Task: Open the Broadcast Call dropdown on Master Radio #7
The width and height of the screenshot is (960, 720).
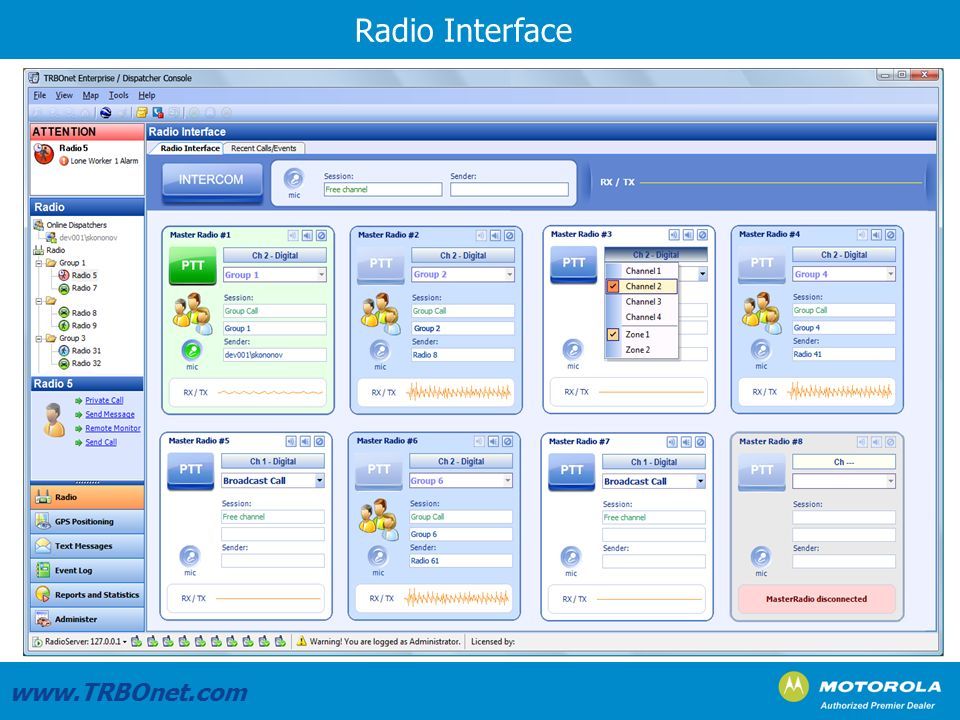Action: click(x=700, y=481)
